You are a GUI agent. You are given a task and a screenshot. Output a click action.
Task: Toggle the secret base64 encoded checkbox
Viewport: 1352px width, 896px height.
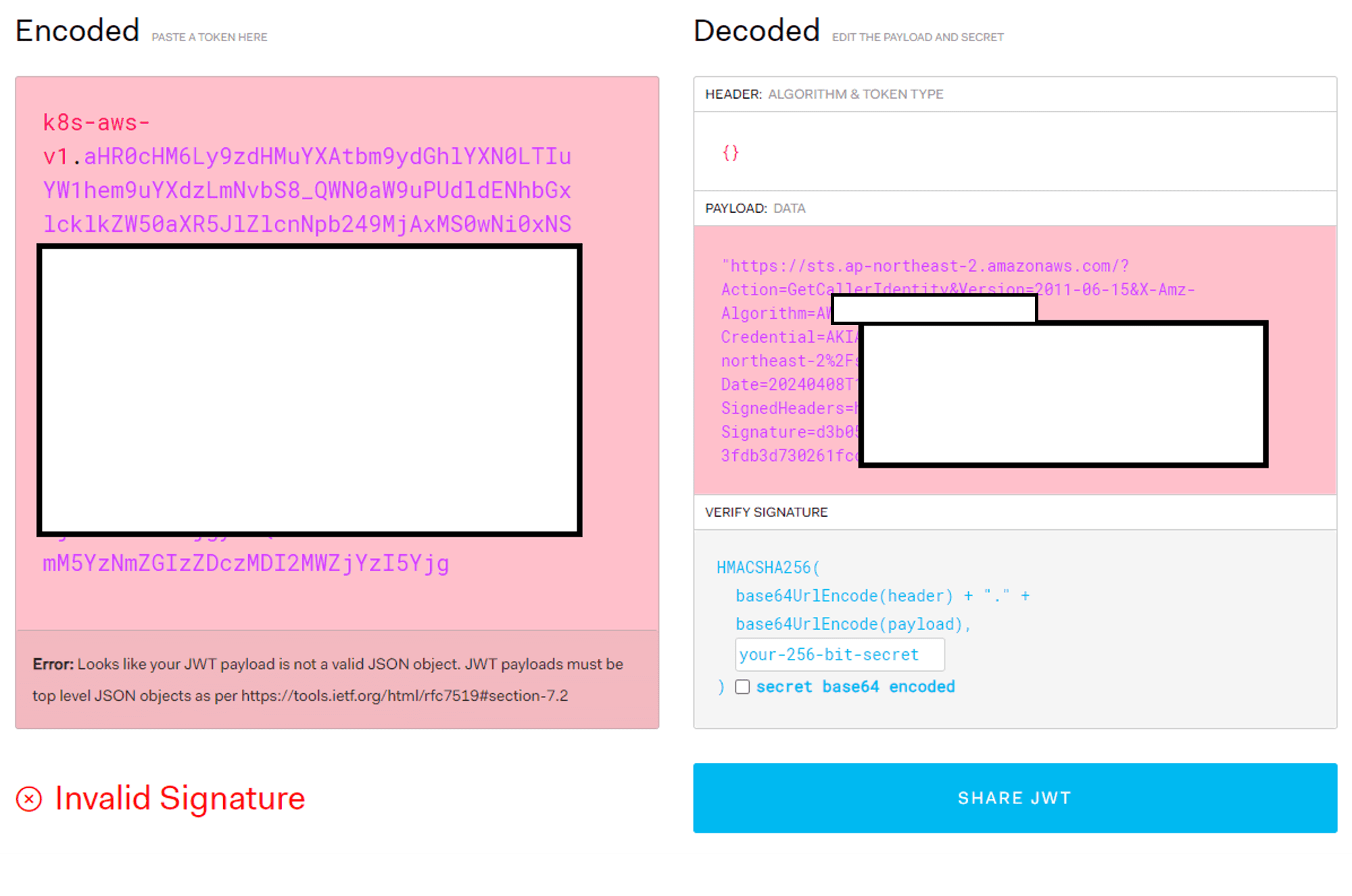point(742,687)
